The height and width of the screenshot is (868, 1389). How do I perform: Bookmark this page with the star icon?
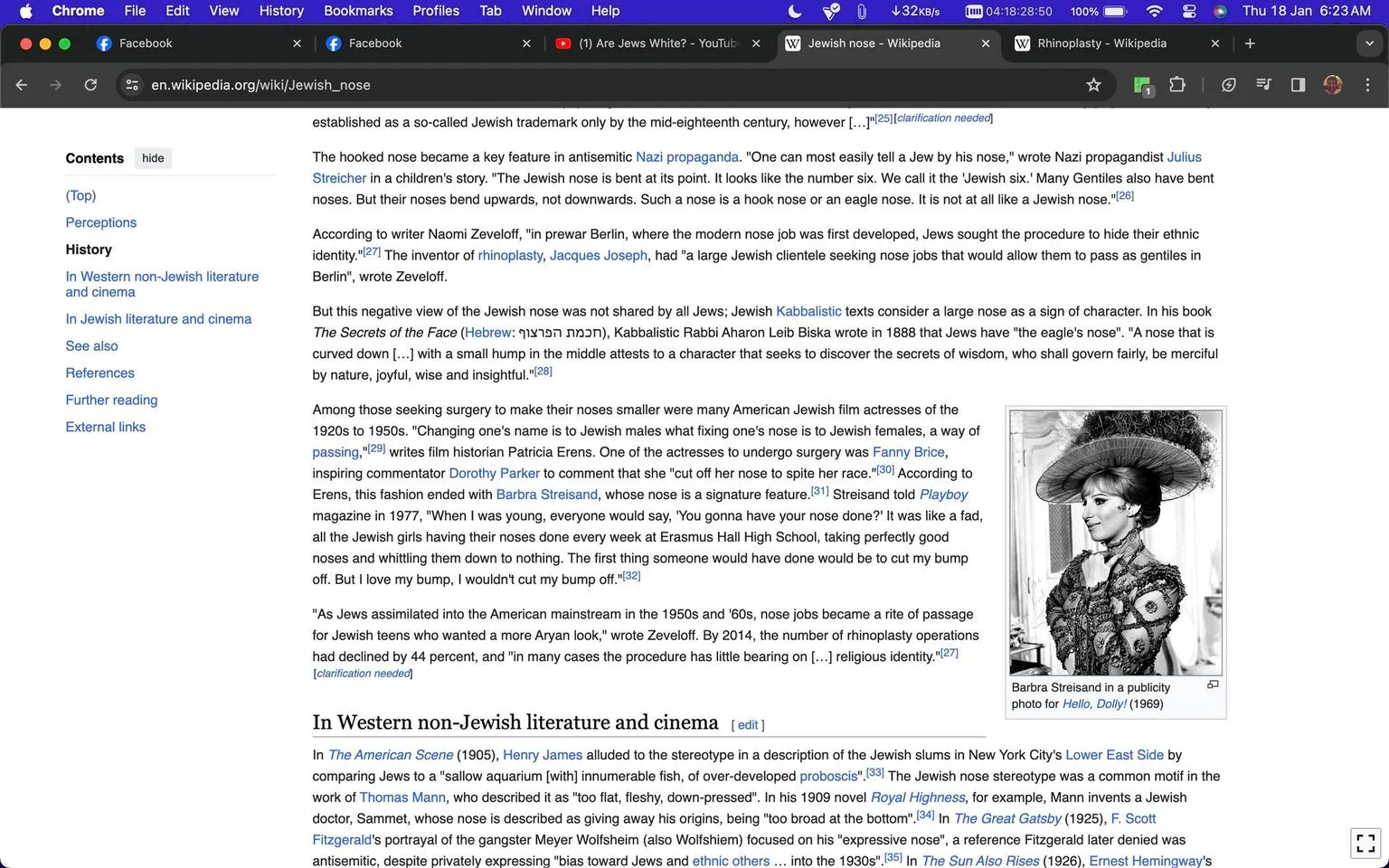pyautogui.click(x=1093, y=85)
